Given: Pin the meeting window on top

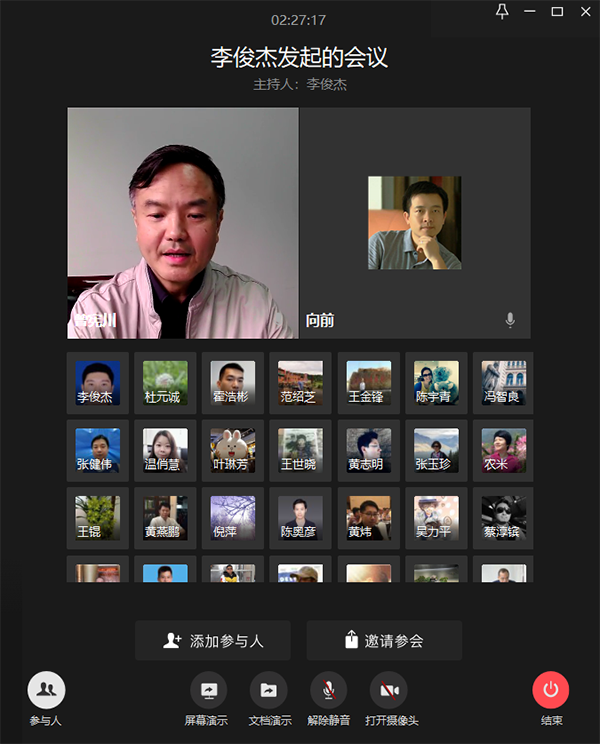Looking at the screenshot, I should pyautogui.click(x=502, y=12).
